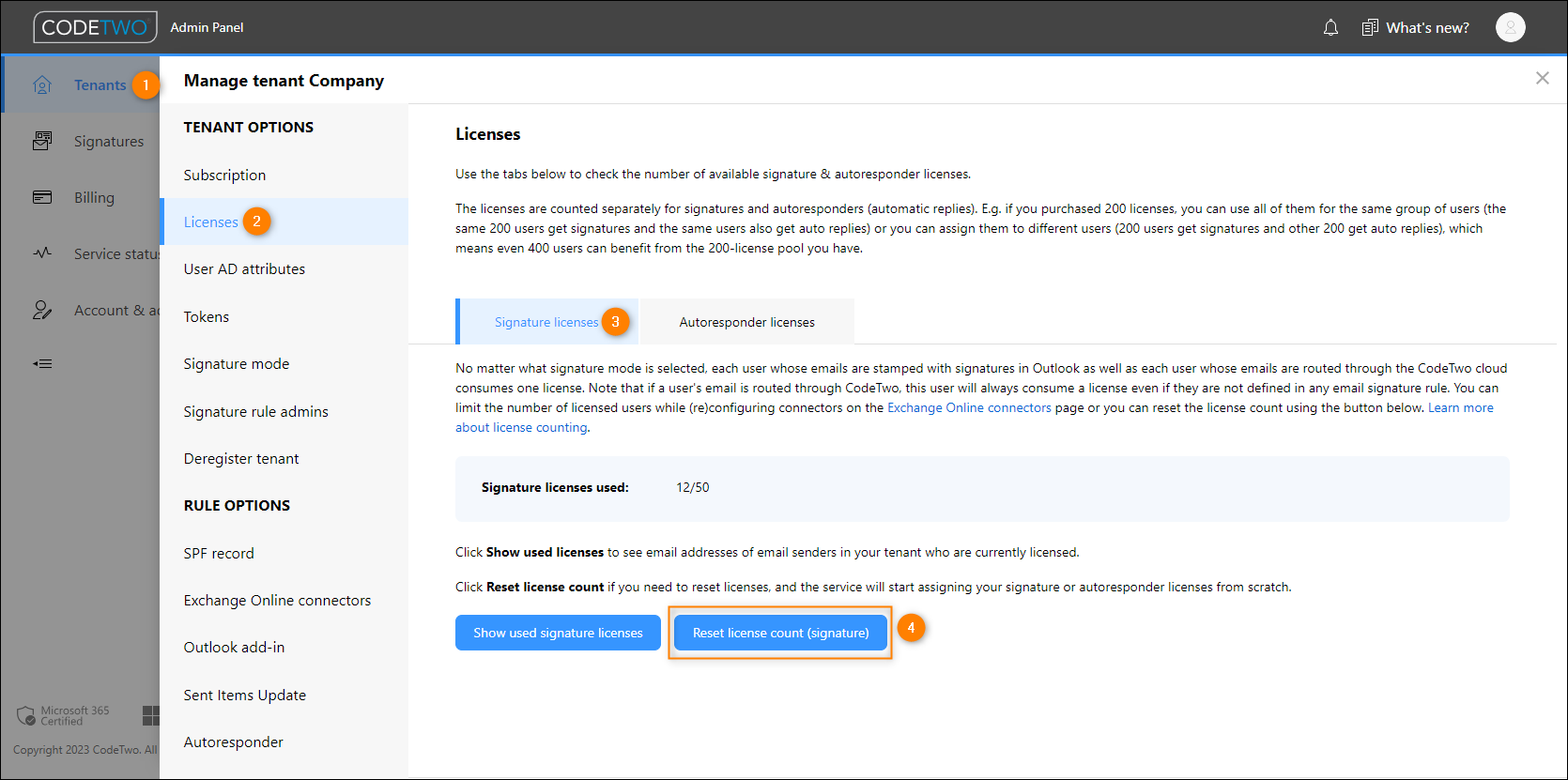Image resolution: width=1568 pixels, height=780 pixels.
Task: Open the notifications bell
Action: tap(1330, 28)
